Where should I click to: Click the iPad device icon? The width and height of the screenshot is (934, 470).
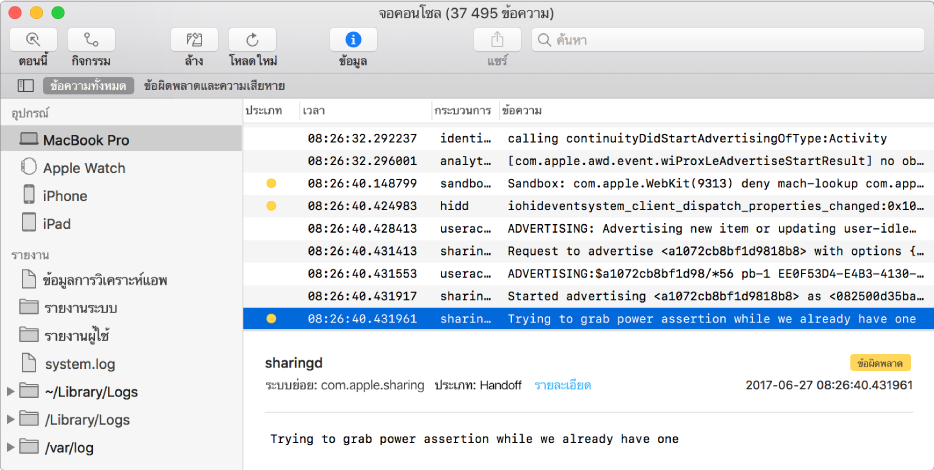tap(29, 223)
